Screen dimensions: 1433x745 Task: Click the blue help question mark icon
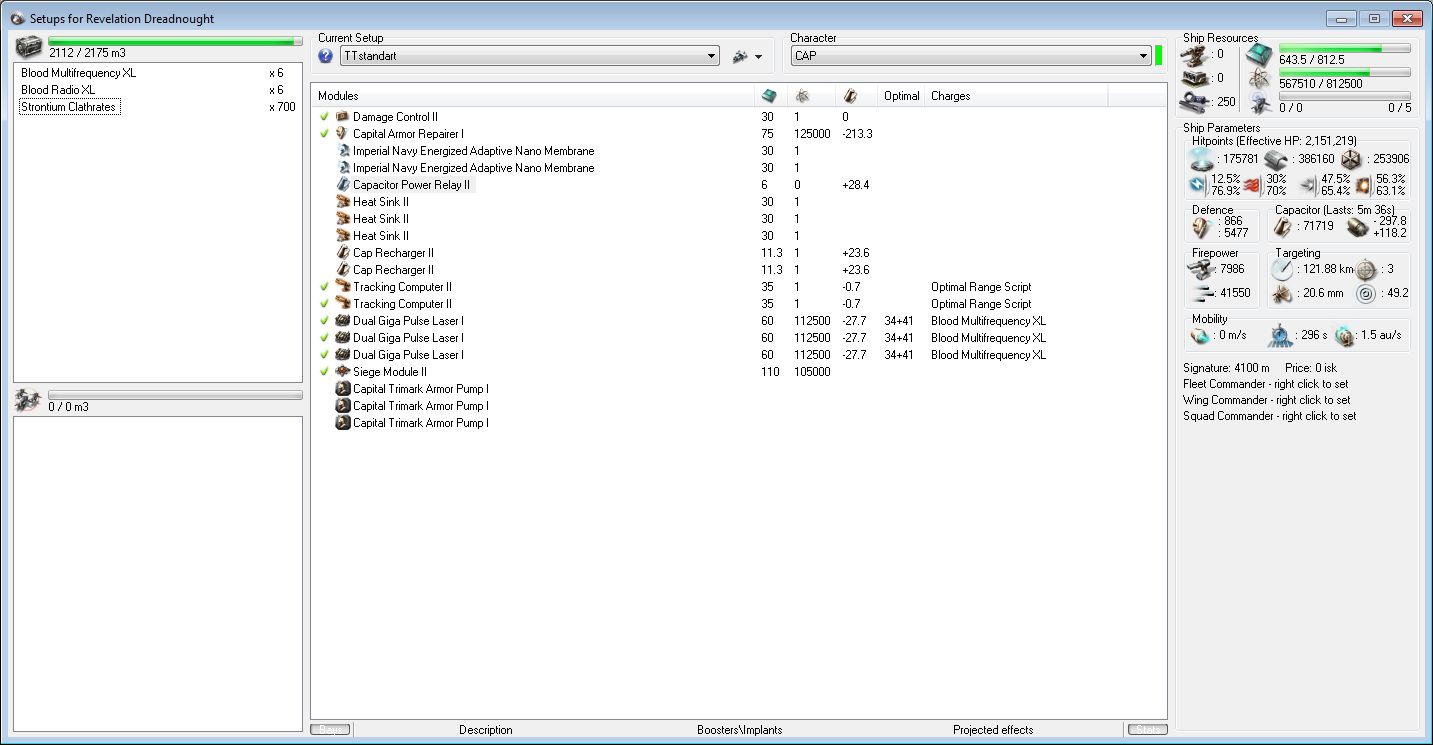[x=325, y=56]
